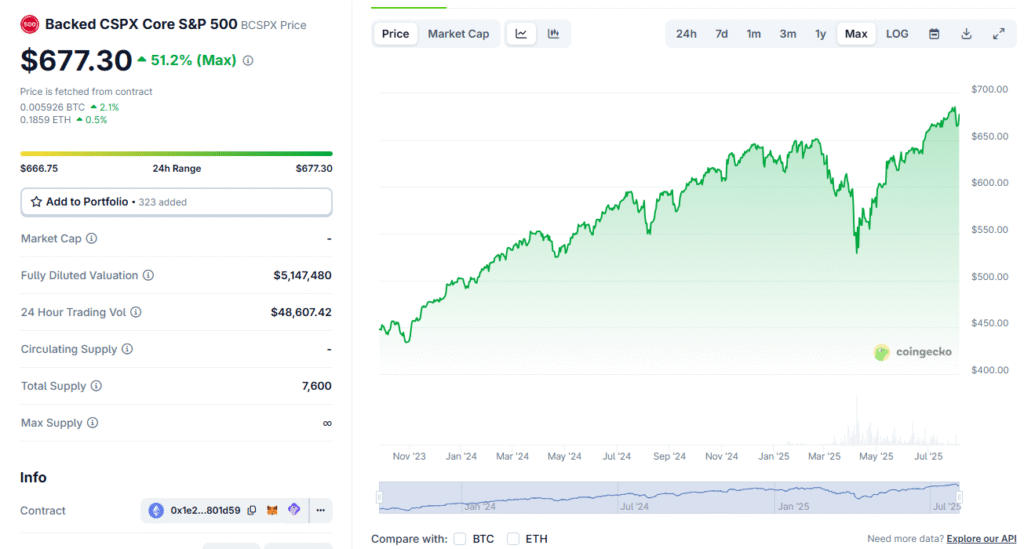The width and height of the screenshot is (1024, 549).
Task: Open the Explore our API link
Action: pos(981,539)
